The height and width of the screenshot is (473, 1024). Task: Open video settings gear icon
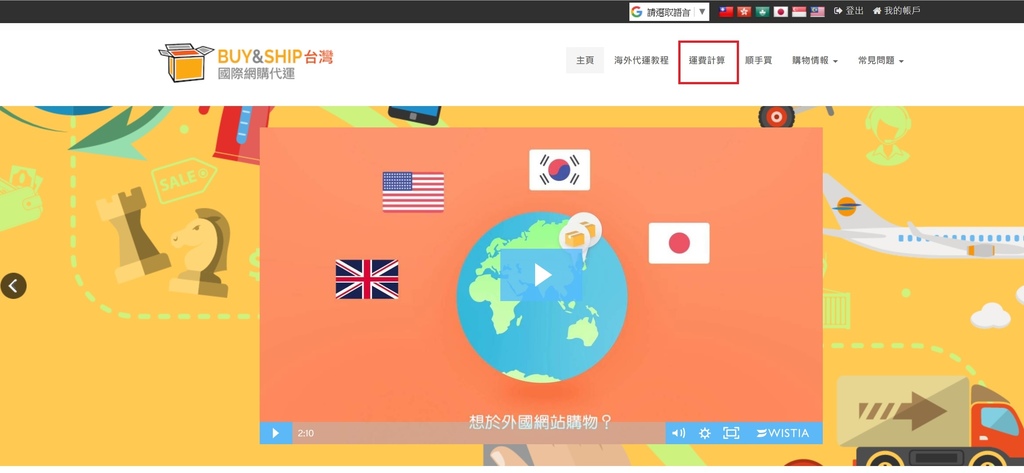pos(705,433)
